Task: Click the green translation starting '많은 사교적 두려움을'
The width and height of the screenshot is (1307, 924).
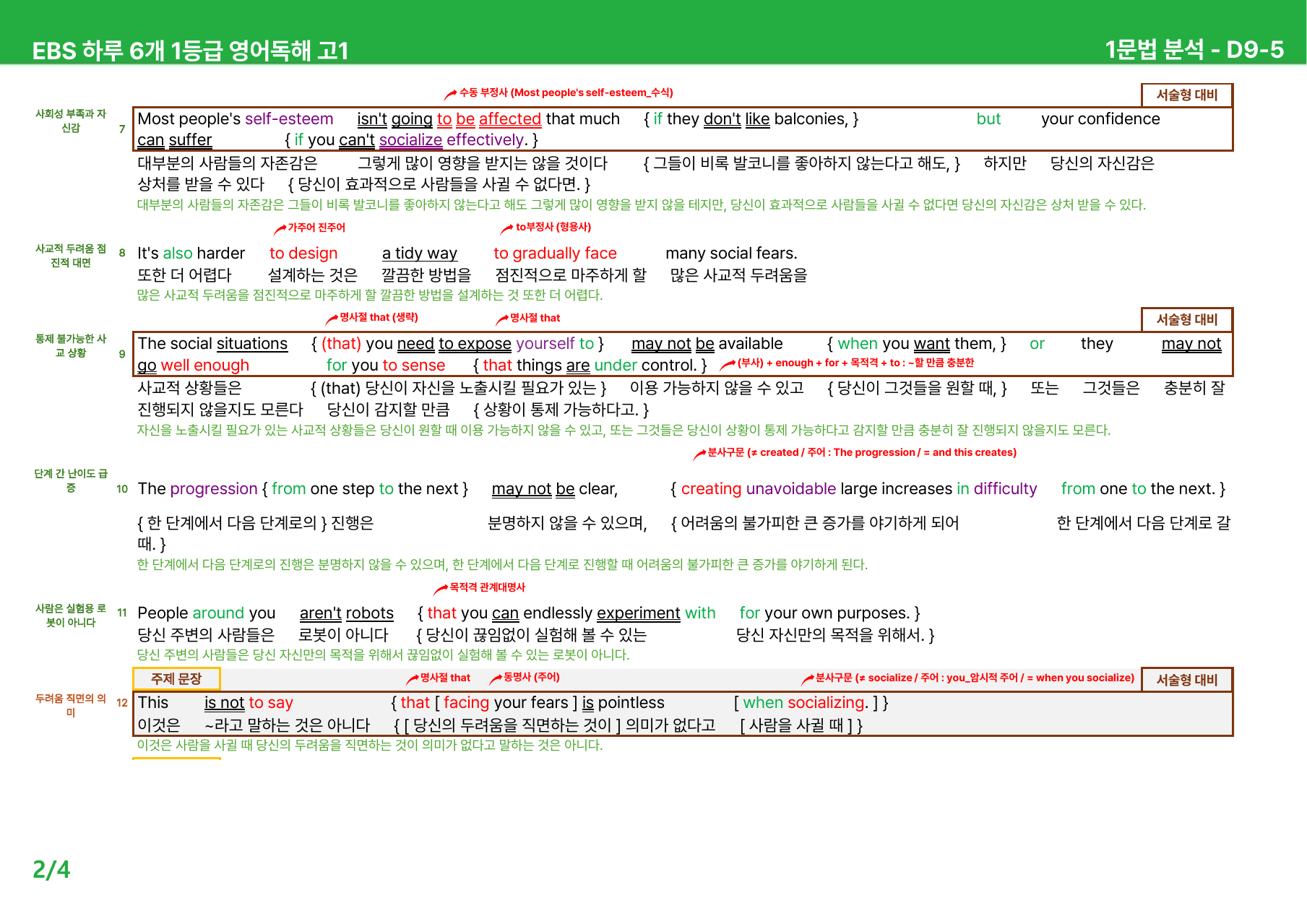Action: point(370,295)
